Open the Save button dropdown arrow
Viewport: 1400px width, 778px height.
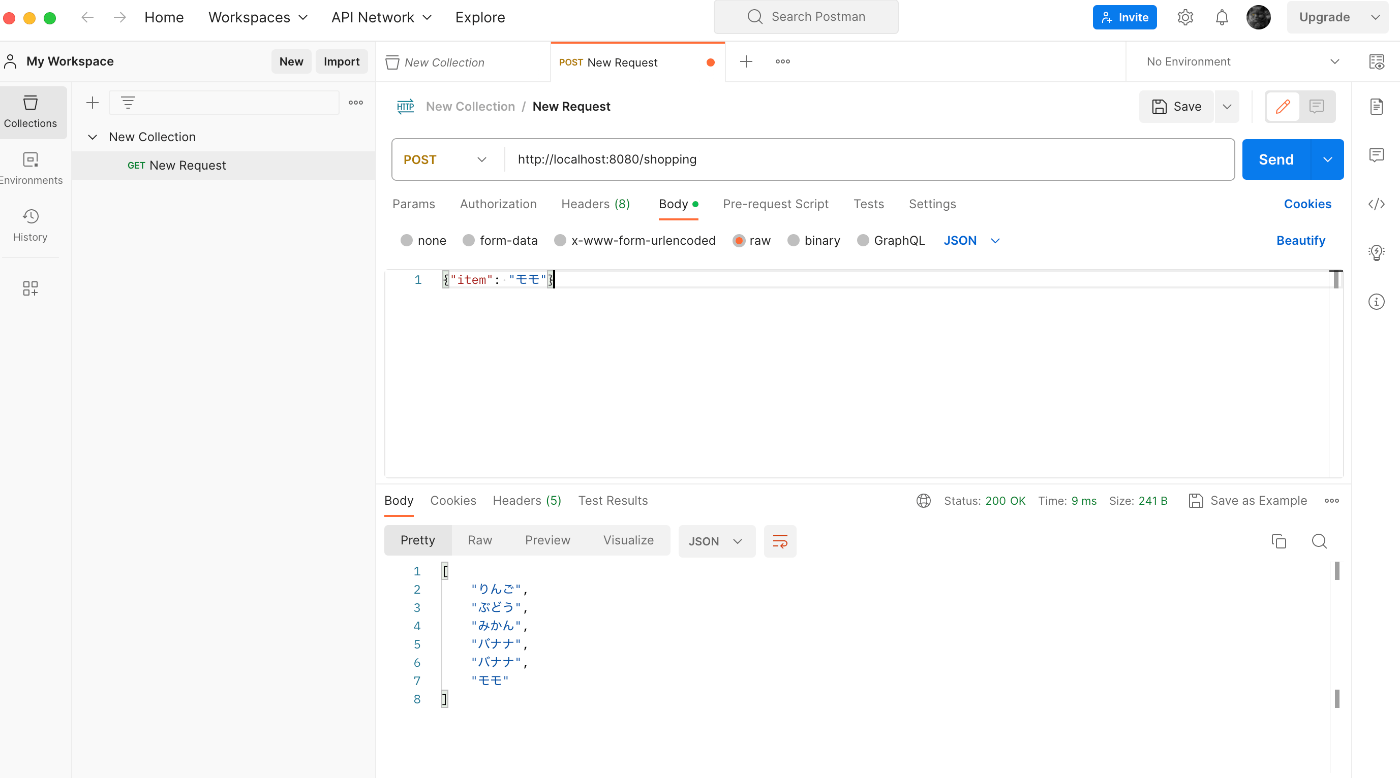coord(1227,106)
